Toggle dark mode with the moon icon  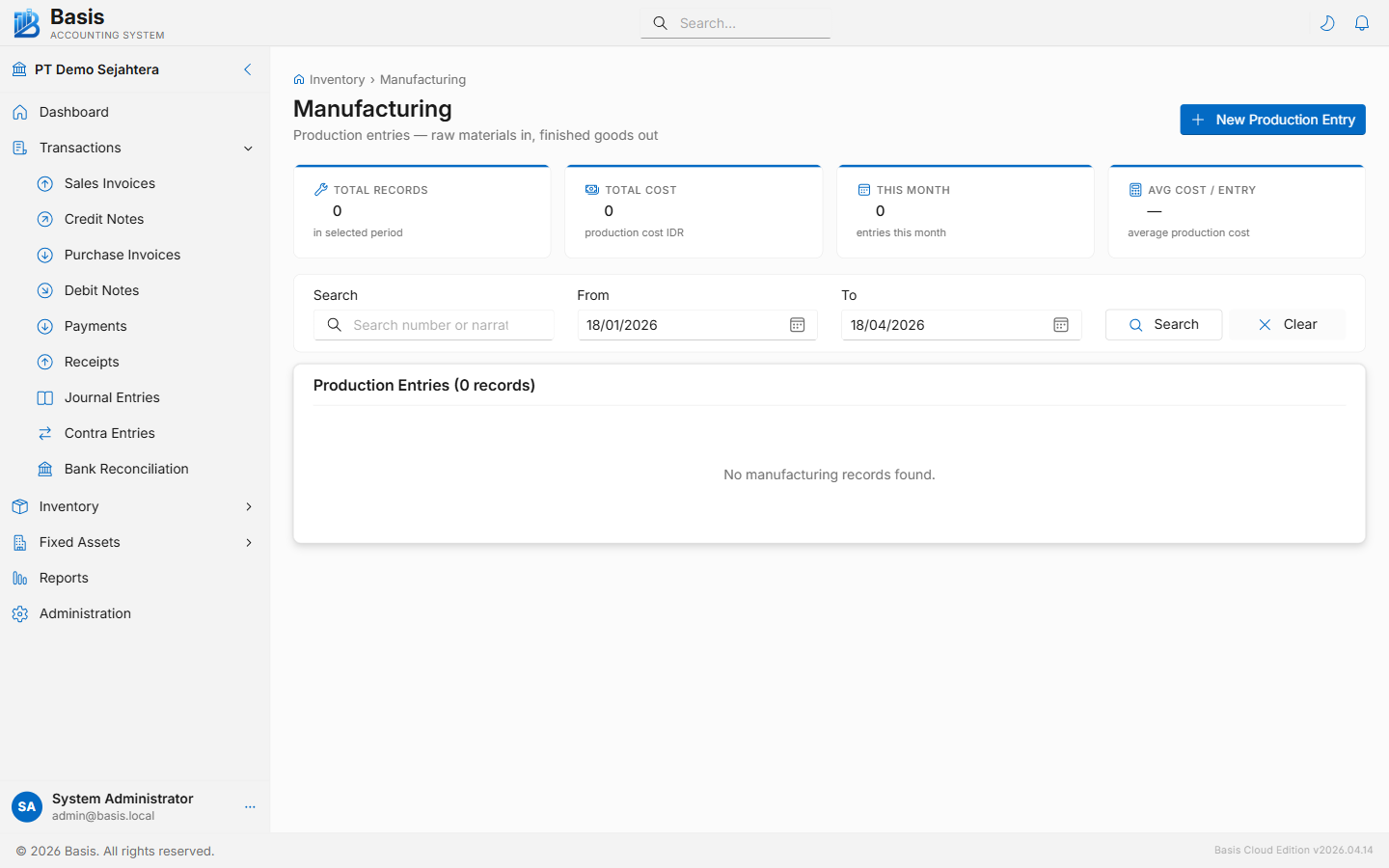[1327, 22]
